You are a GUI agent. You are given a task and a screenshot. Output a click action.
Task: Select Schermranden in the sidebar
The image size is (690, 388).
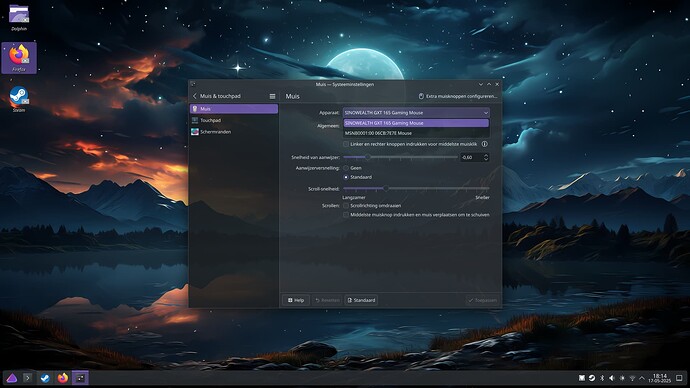(234, 132)
